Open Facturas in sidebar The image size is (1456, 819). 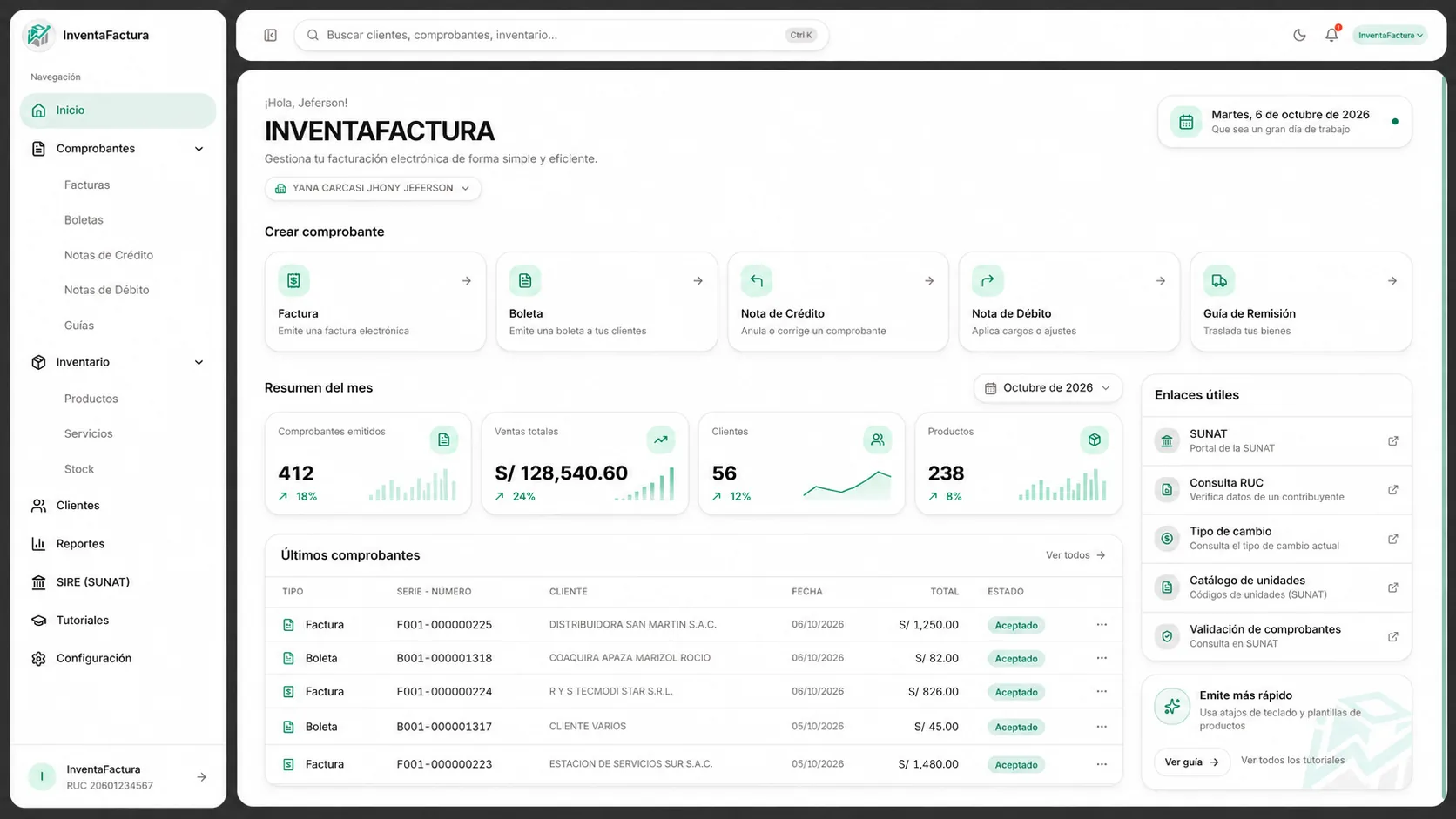(87, 185)
